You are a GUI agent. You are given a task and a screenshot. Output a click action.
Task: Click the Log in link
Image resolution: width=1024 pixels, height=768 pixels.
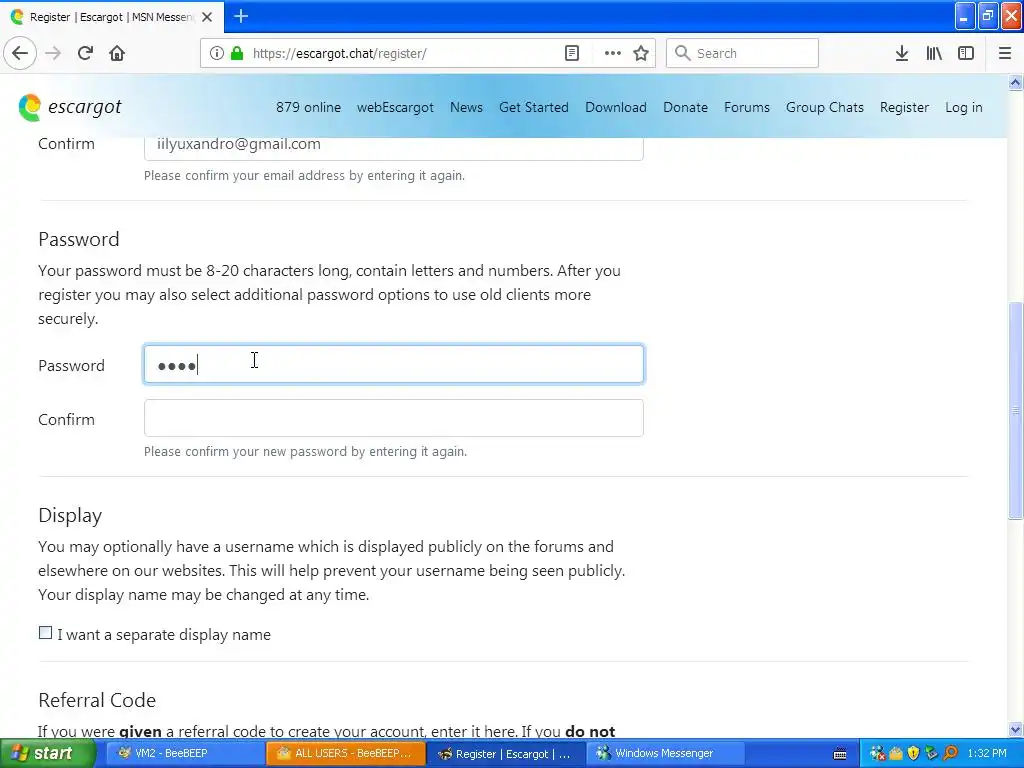(x=963, y=107)
